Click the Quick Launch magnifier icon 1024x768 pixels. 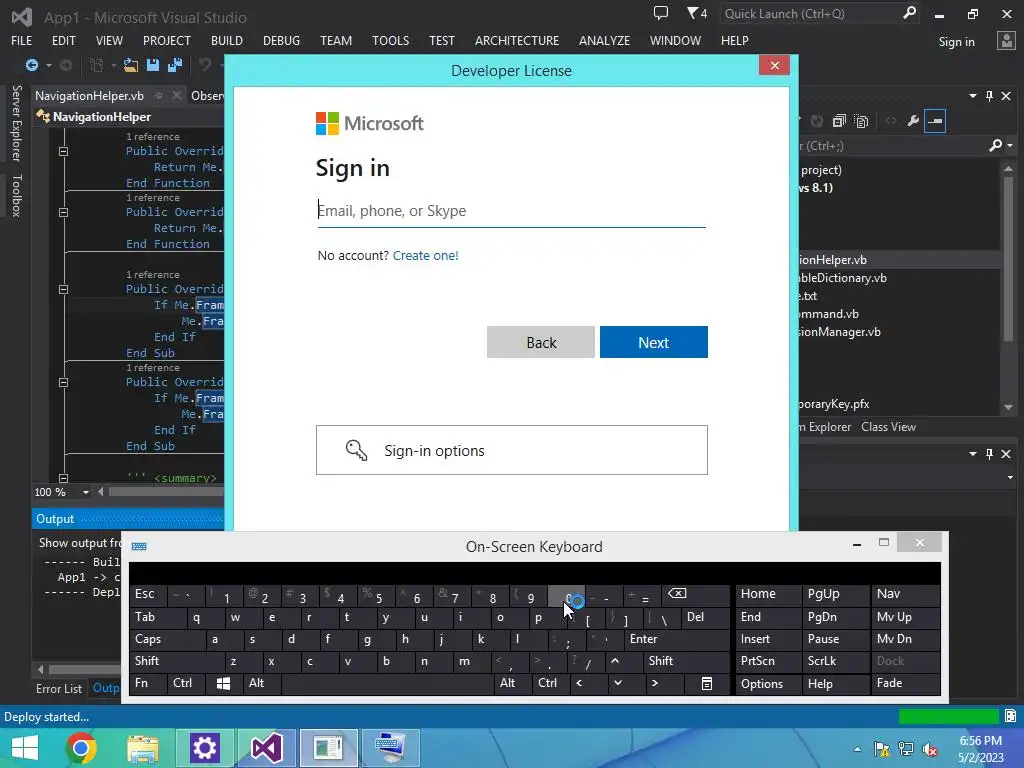coord(909,13)
